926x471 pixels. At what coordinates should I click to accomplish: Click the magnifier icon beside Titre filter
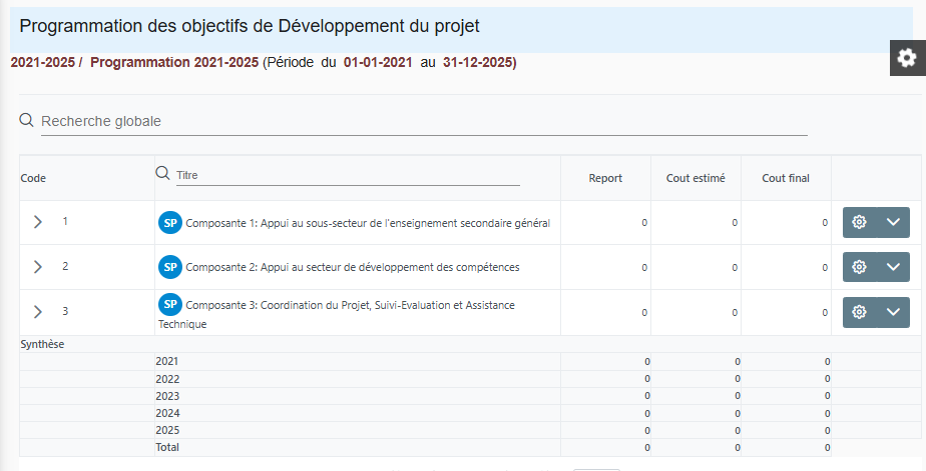162,173
